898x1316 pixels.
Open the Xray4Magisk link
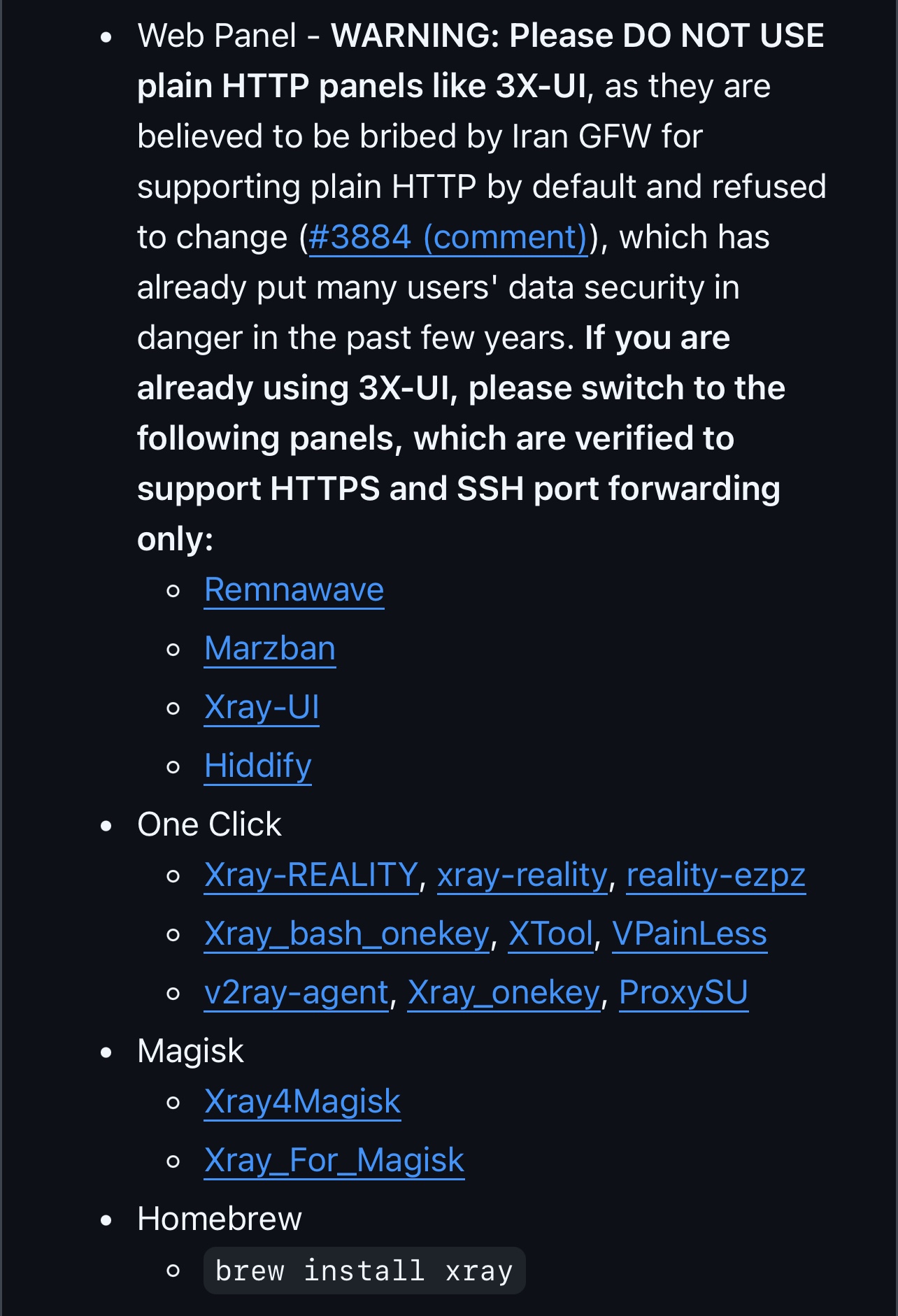pos(302,1101)
